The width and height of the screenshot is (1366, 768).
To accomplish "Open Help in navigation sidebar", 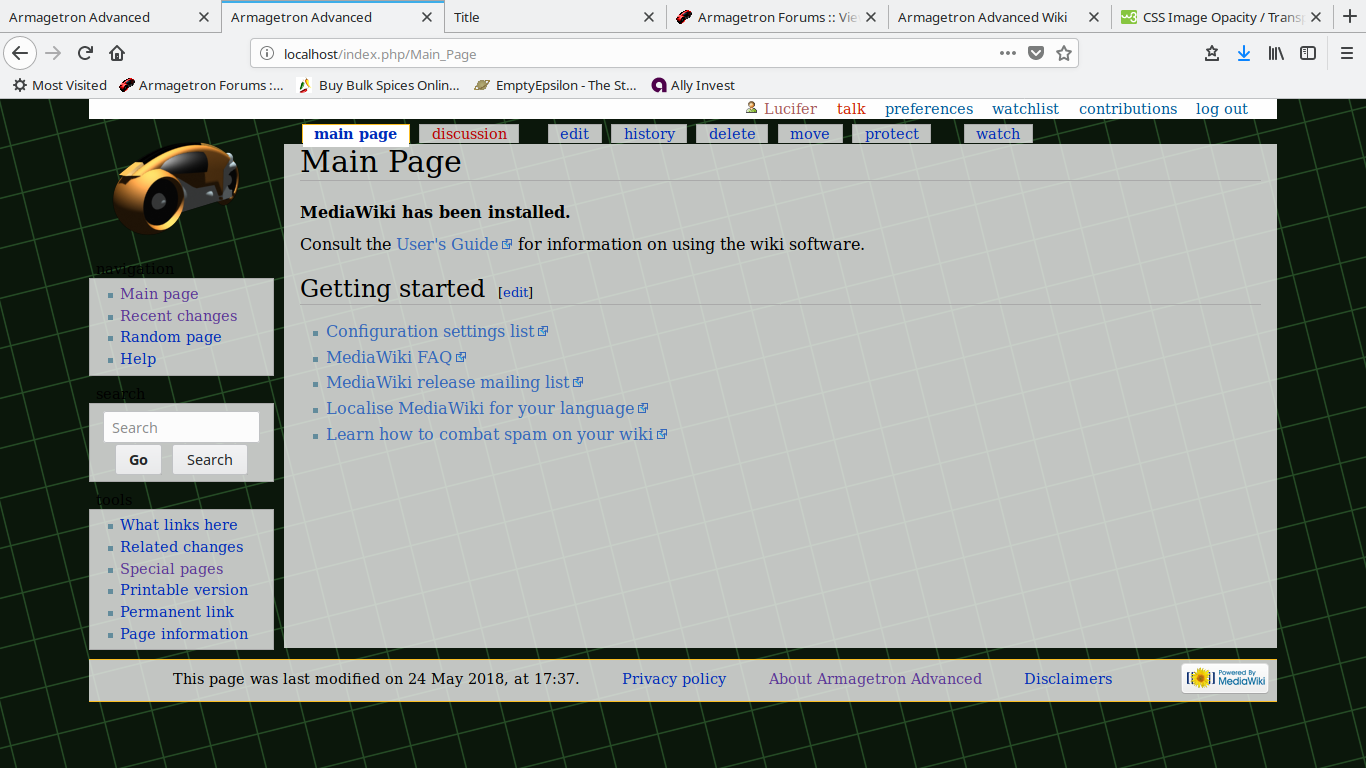I will point(138,359).
